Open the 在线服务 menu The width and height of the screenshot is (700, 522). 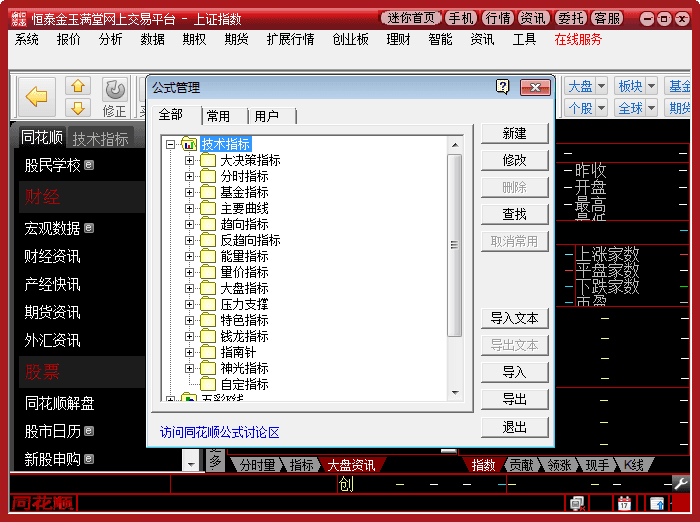point(578,39)
